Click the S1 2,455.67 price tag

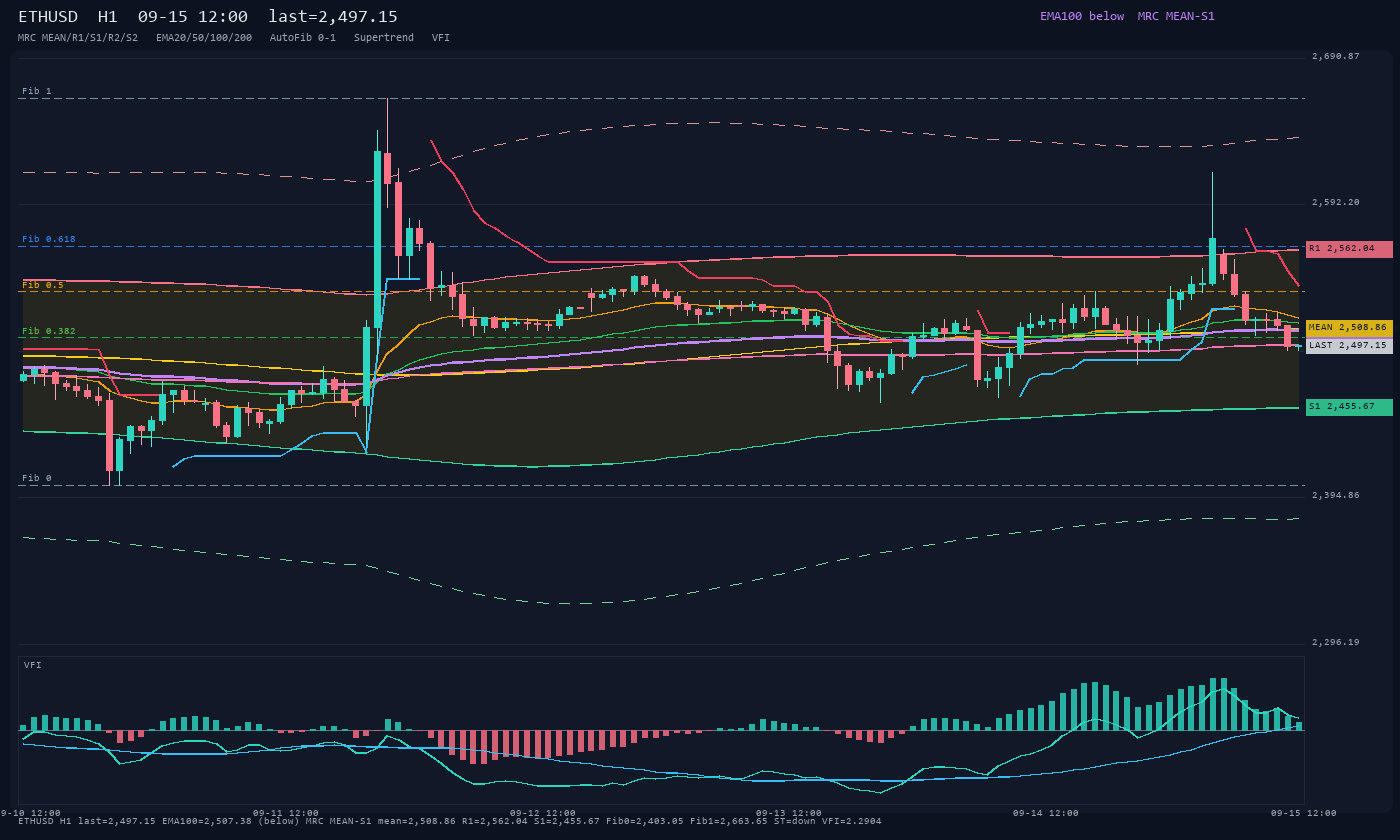1349,407
